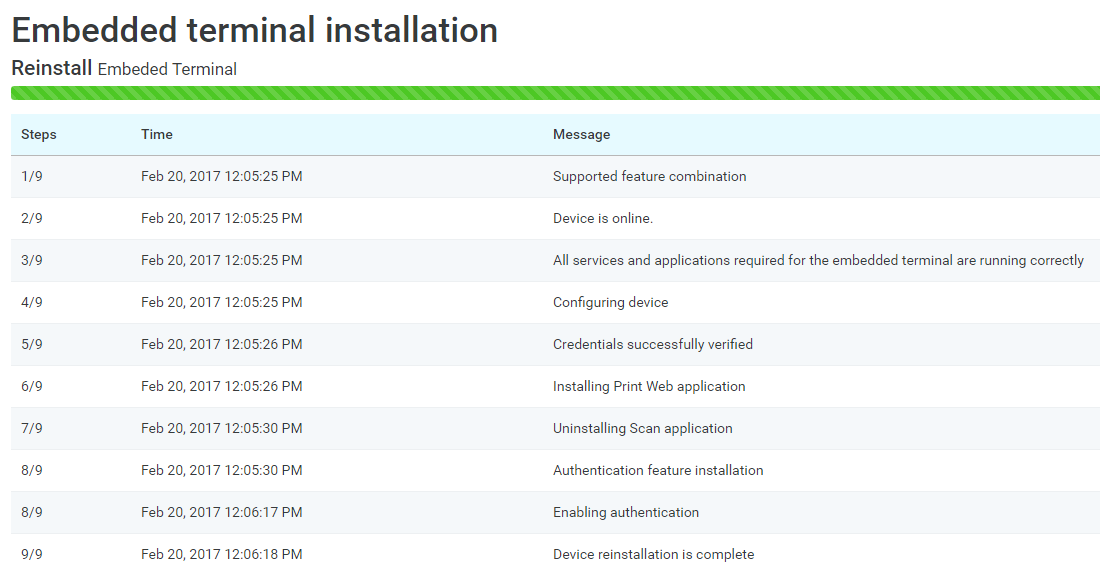The image size is (1100, 574).
Task: Select "Authentication feature installation" entry
Action: 658,470
